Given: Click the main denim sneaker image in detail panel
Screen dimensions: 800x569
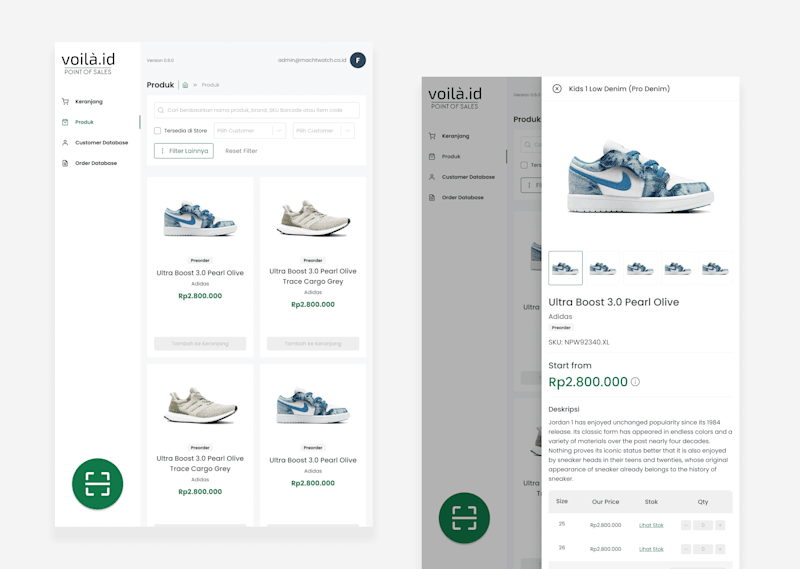Looking at the screenshot, I should [640, 176].
